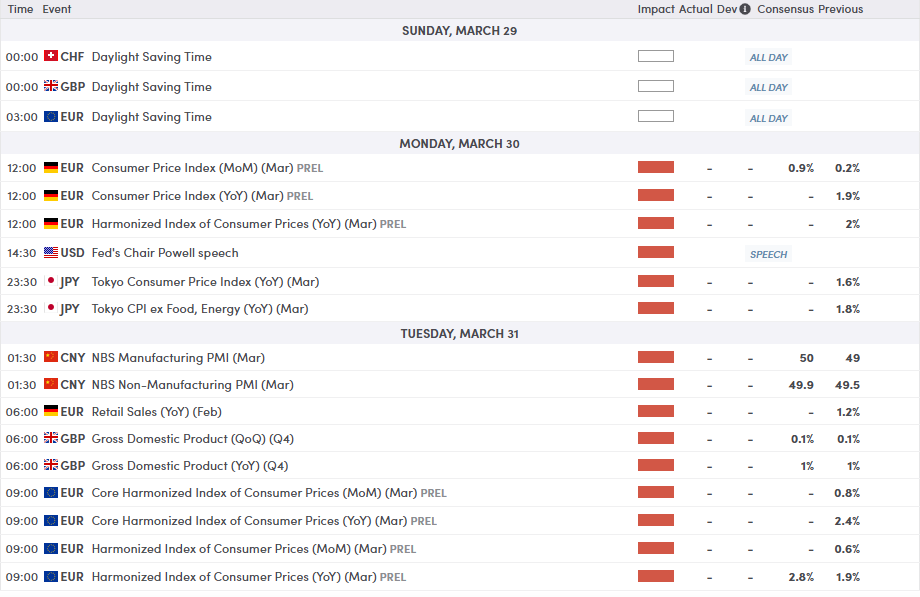Click China flag on NBS Non-Manufacturing PMI row
Viewport: 920px width, 597px height.
point(51,384)
